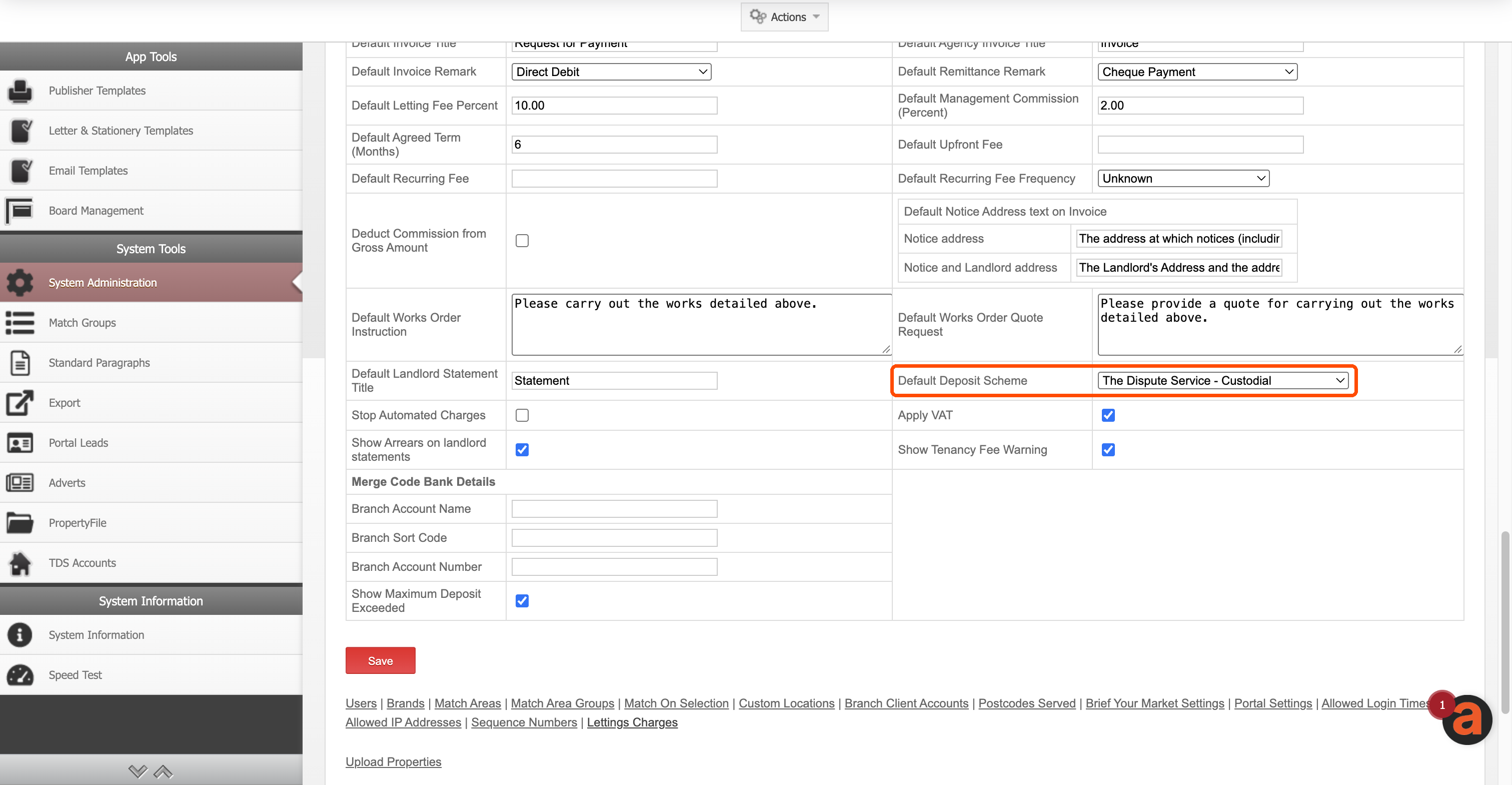This screenshot has height=785, width=1512.
Task: Expand the Actions menu
Action: coord(784,17)
